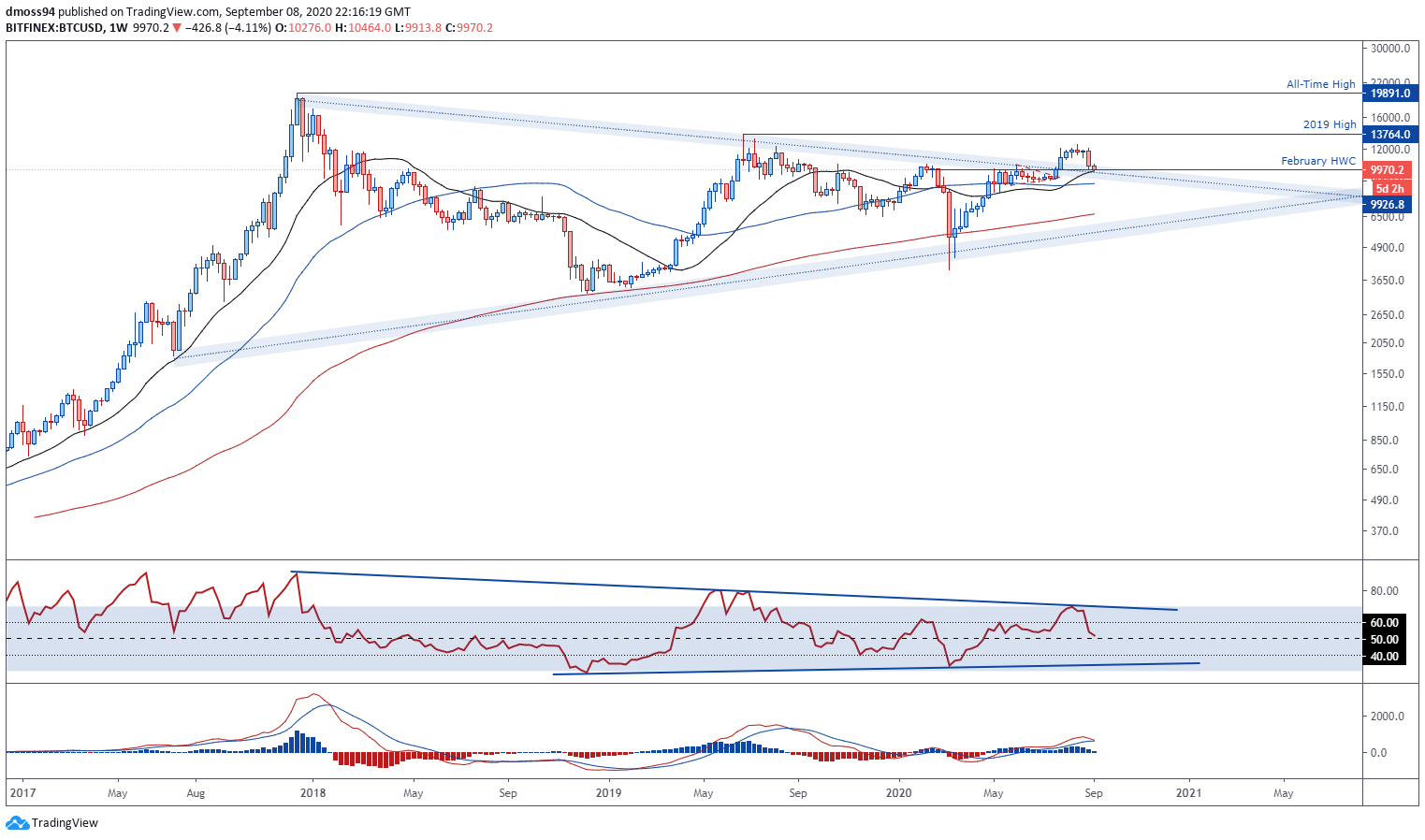Image resolution: width=1425 pixels, height=840 pixels.
Task: Click the RSI level label 40.00
Action: click(x=1386, y=657)
